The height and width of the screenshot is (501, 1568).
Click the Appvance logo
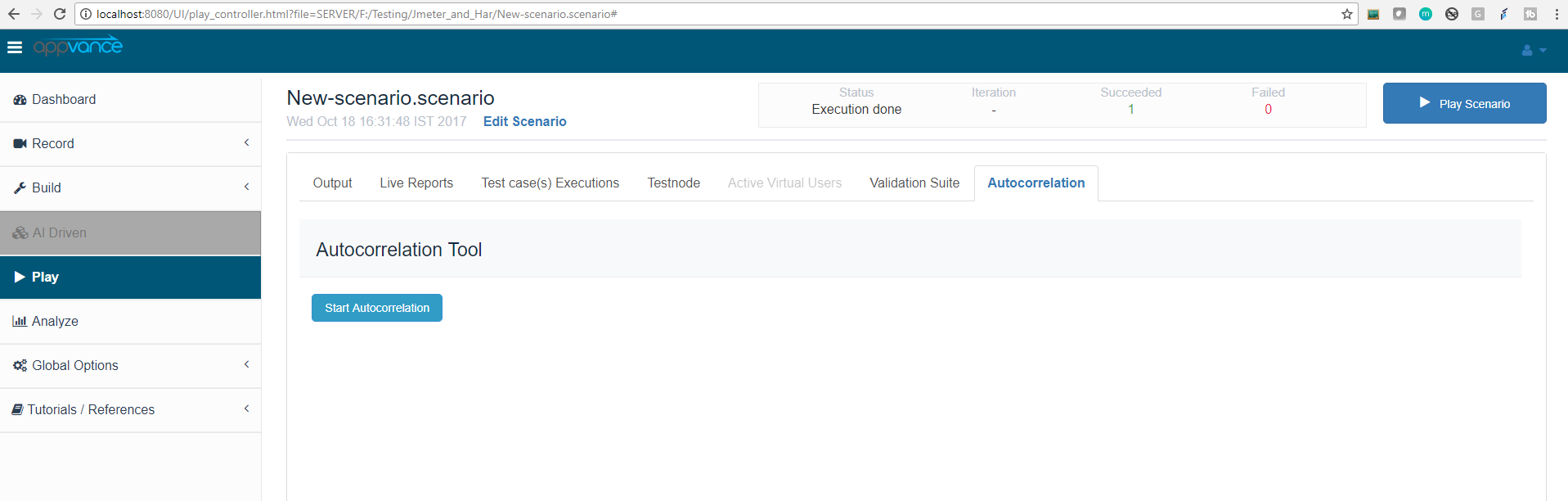click(78, 47)
